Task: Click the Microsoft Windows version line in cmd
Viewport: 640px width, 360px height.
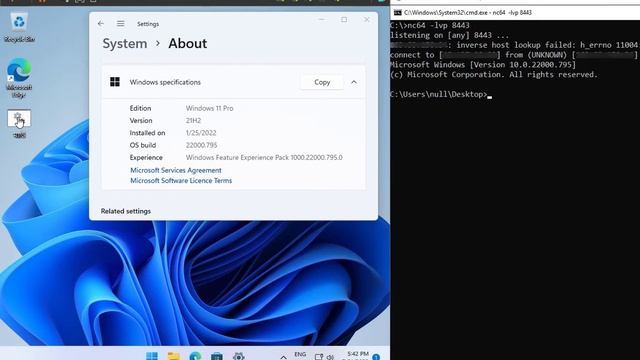Action: click(483, 65)
